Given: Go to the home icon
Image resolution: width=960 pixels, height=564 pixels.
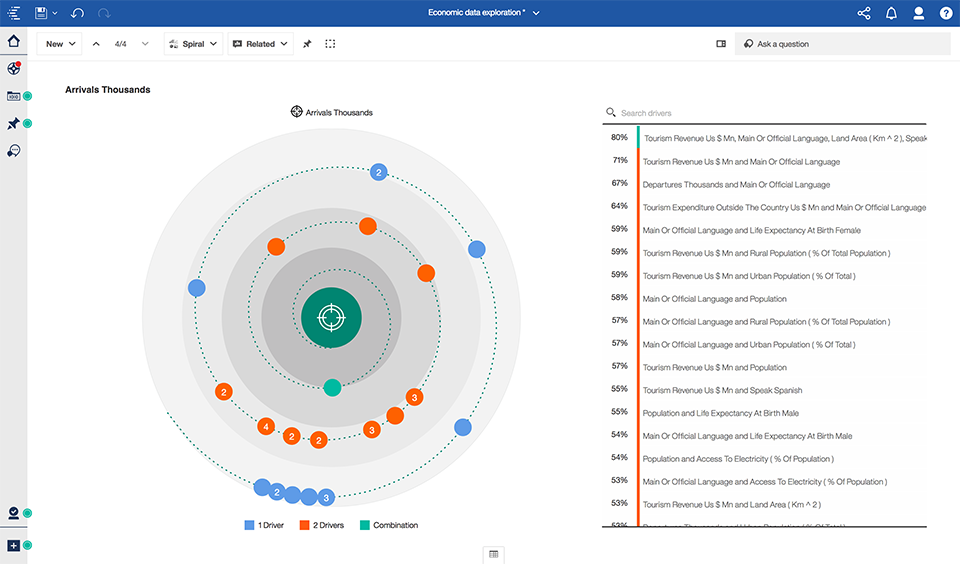Looking at the screenshot, I should click(x=13, y=41).
